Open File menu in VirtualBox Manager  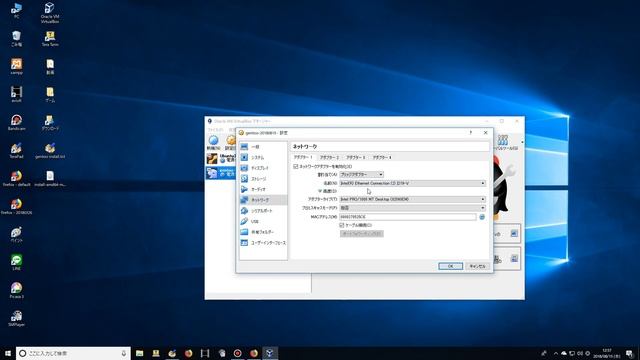pyautogui.click(x=215, y=130)
